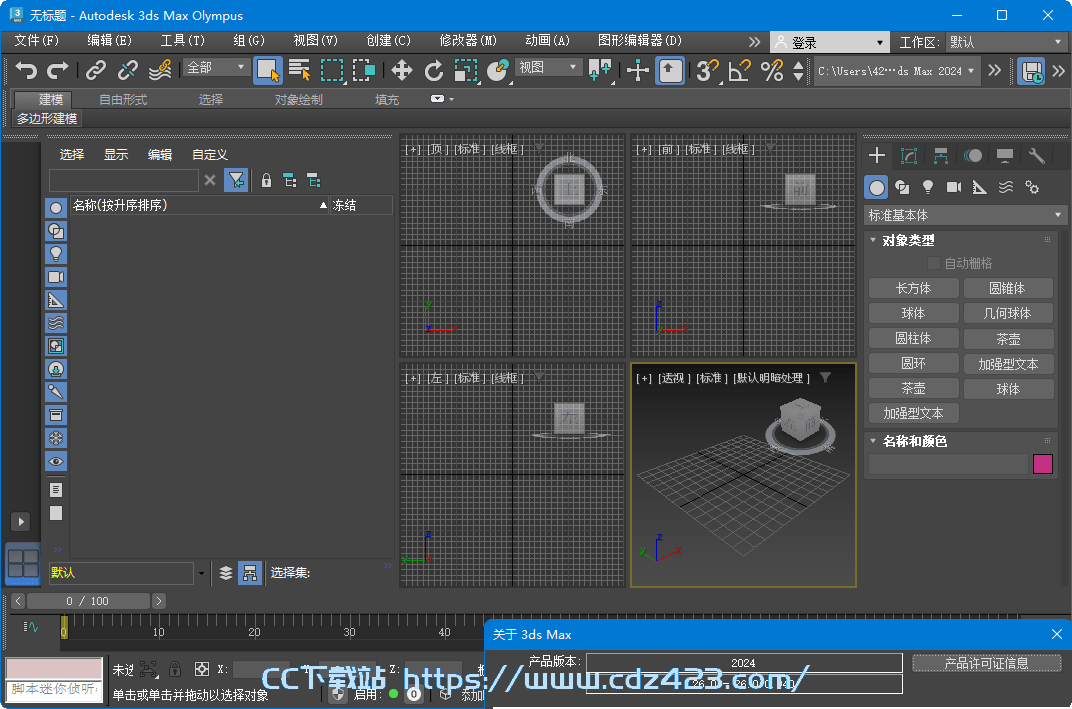
Task: Click the Scene Explorer search field
Action: point(124,180)
